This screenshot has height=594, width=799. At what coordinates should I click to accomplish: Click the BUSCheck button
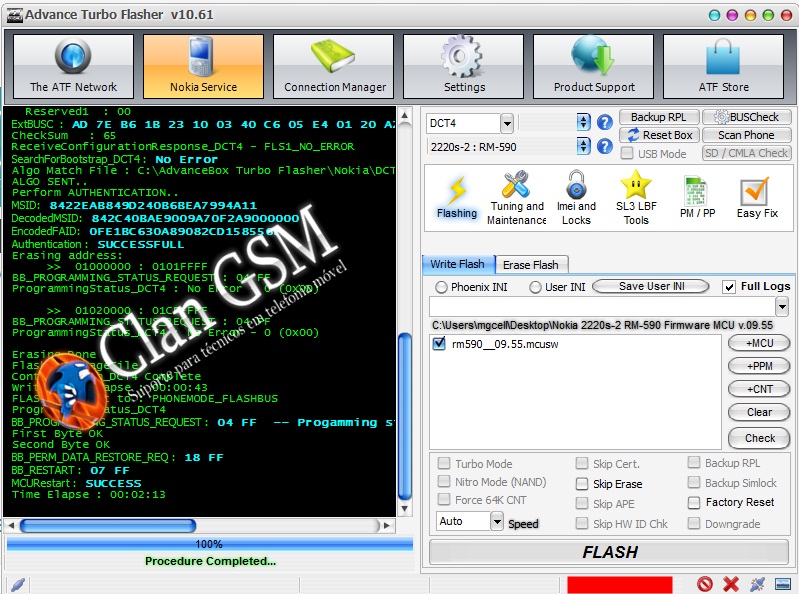(747, 117)
